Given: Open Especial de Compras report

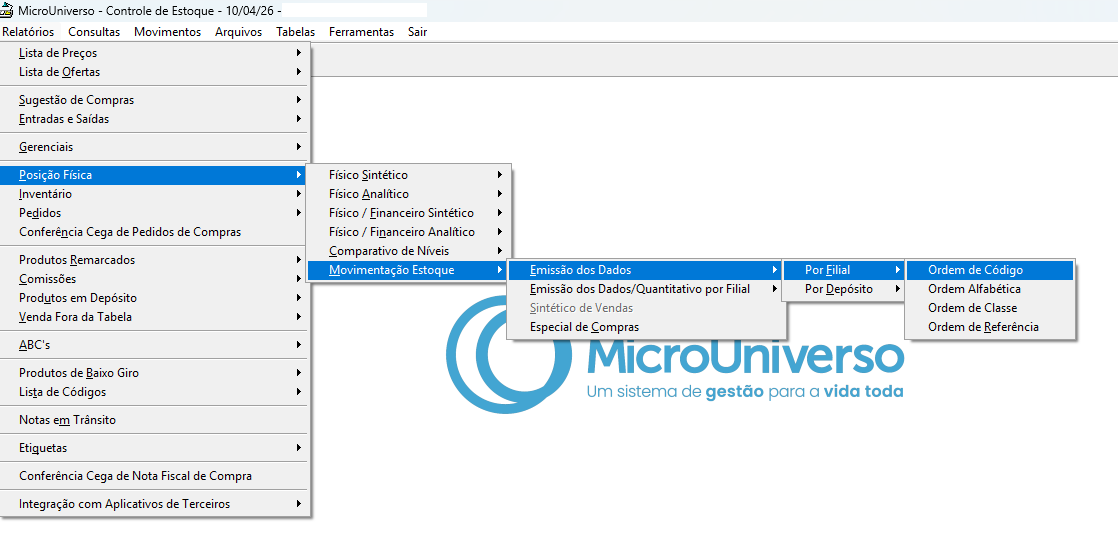Looking at the screenshot, I should pos(584,327).
